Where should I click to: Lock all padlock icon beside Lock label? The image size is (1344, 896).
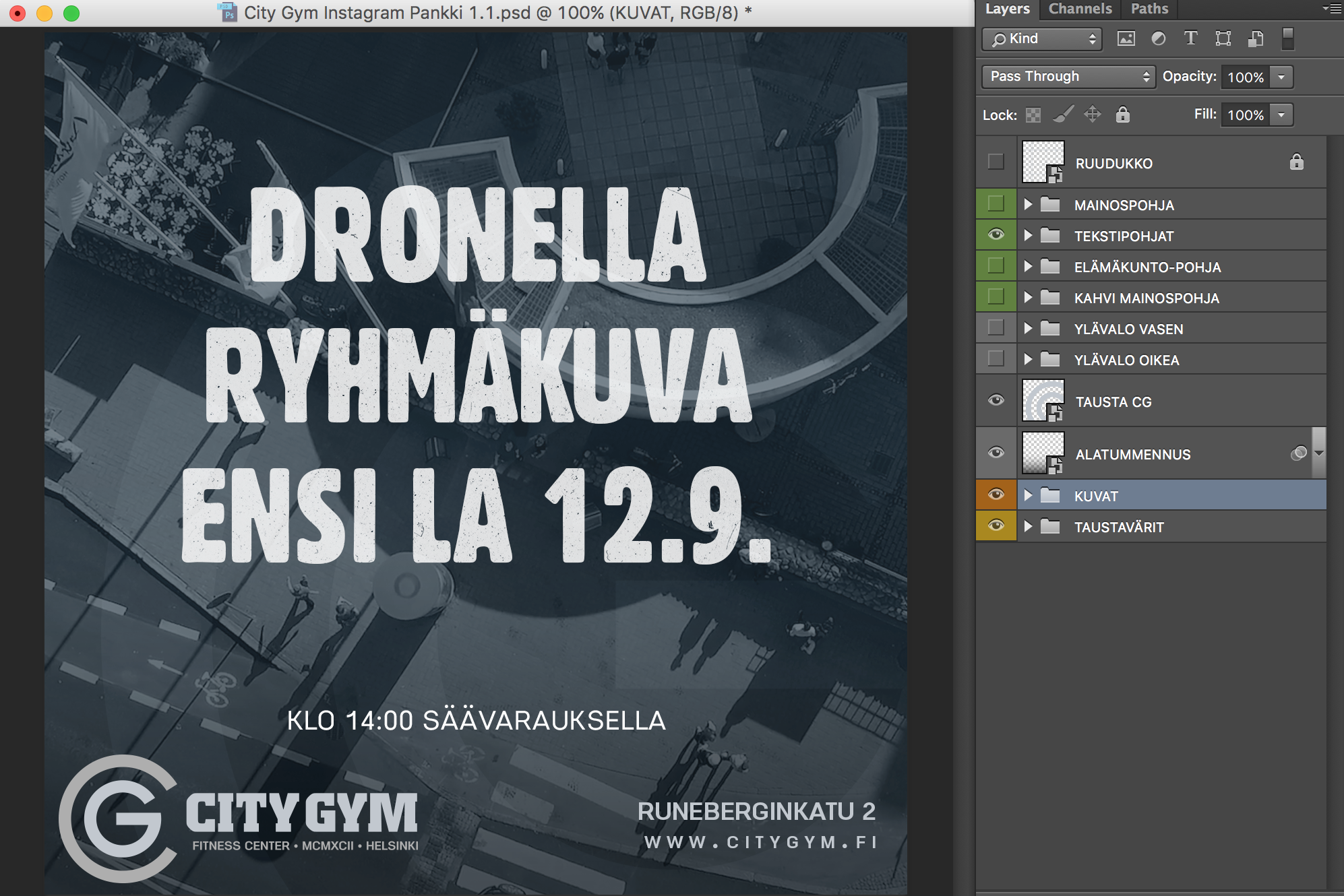(1122, 115)
